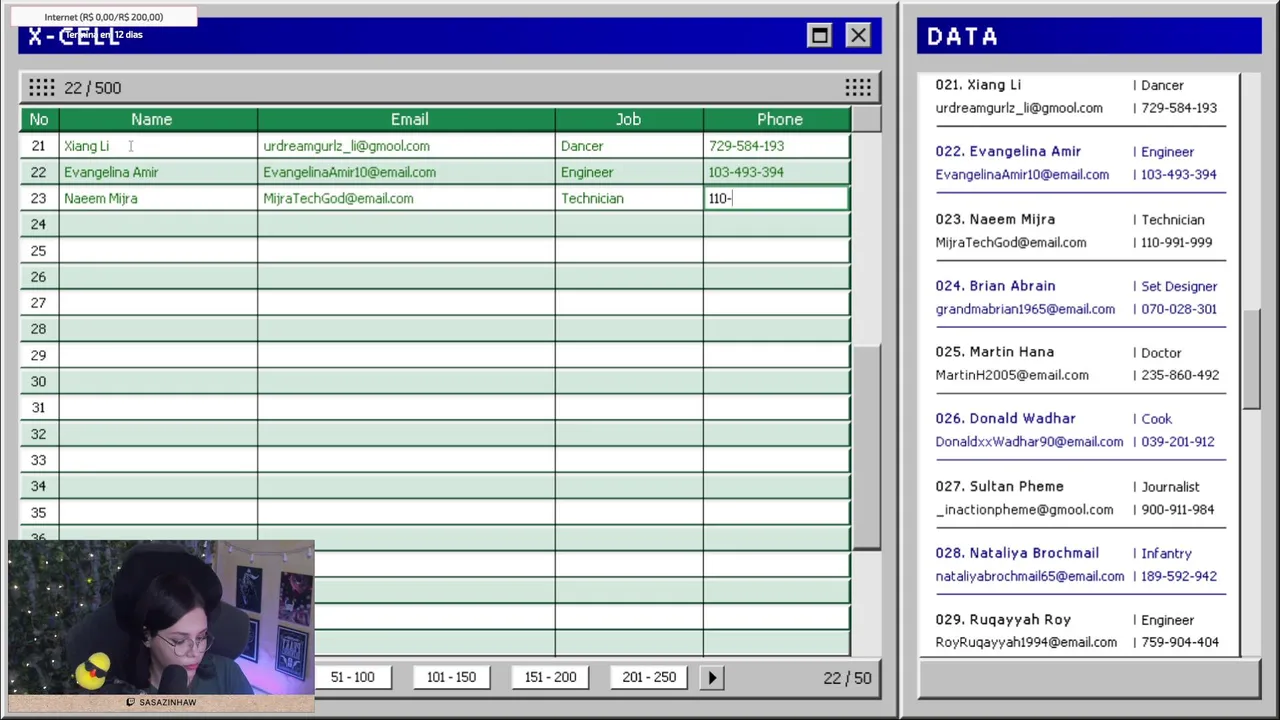
Task: Open the 151 - 200 page tab
Action: pos(550,677)
